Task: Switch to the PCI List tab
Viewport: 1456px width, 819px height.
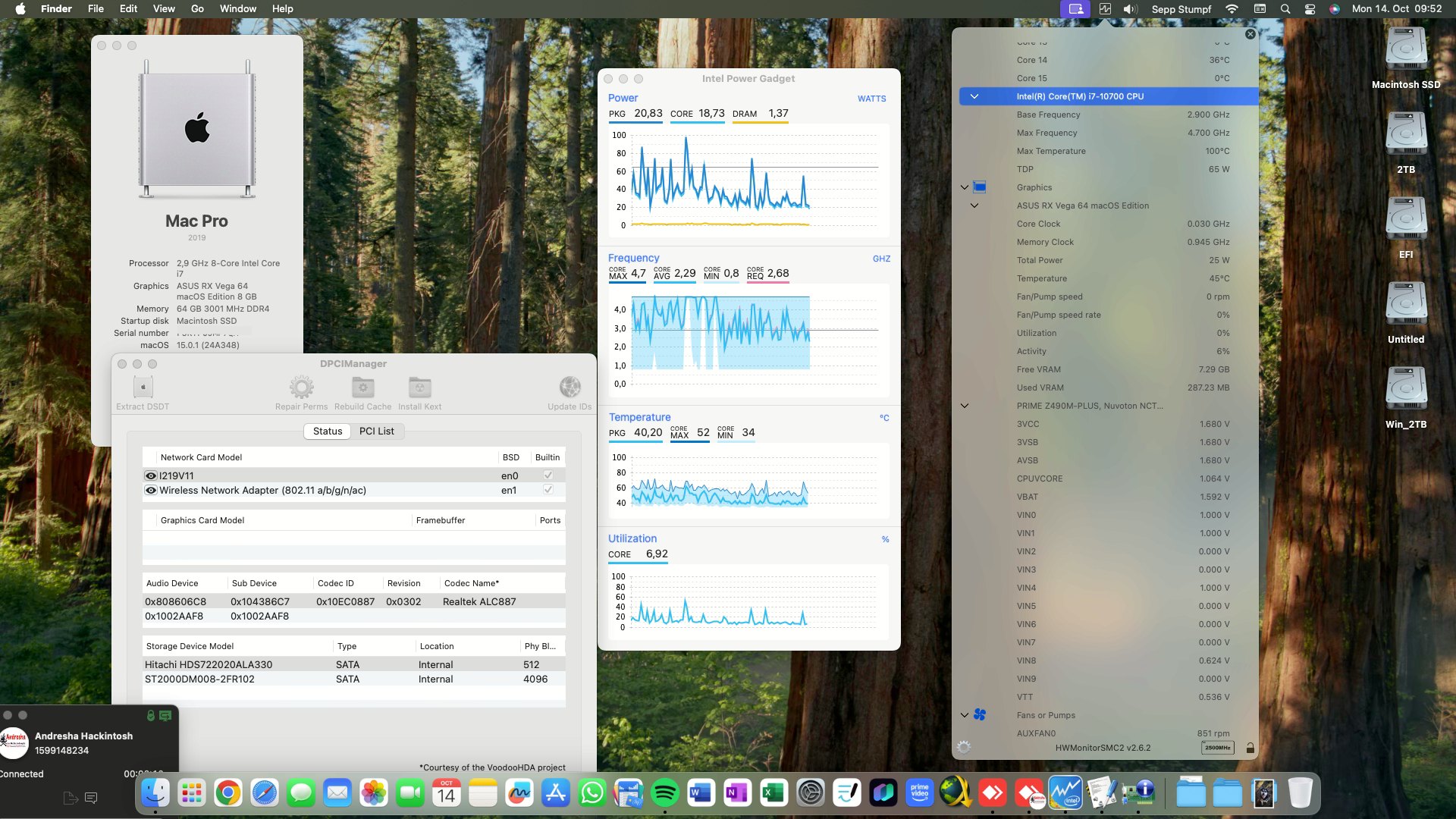Action: [377, 431]
